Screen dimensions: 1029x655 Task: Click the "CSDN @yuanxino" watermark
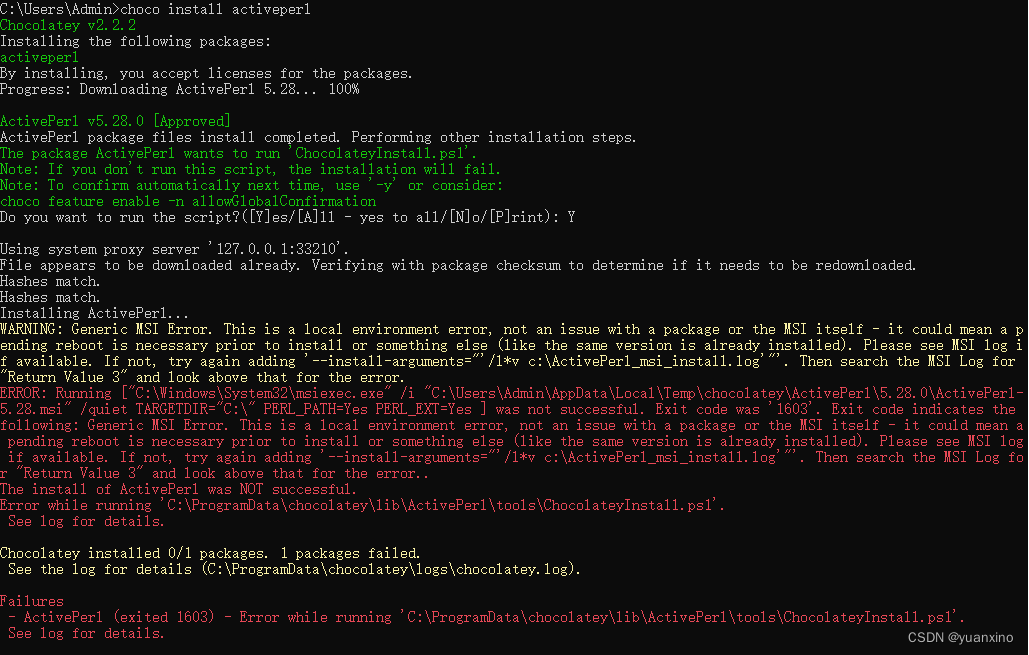pos(960,637)
